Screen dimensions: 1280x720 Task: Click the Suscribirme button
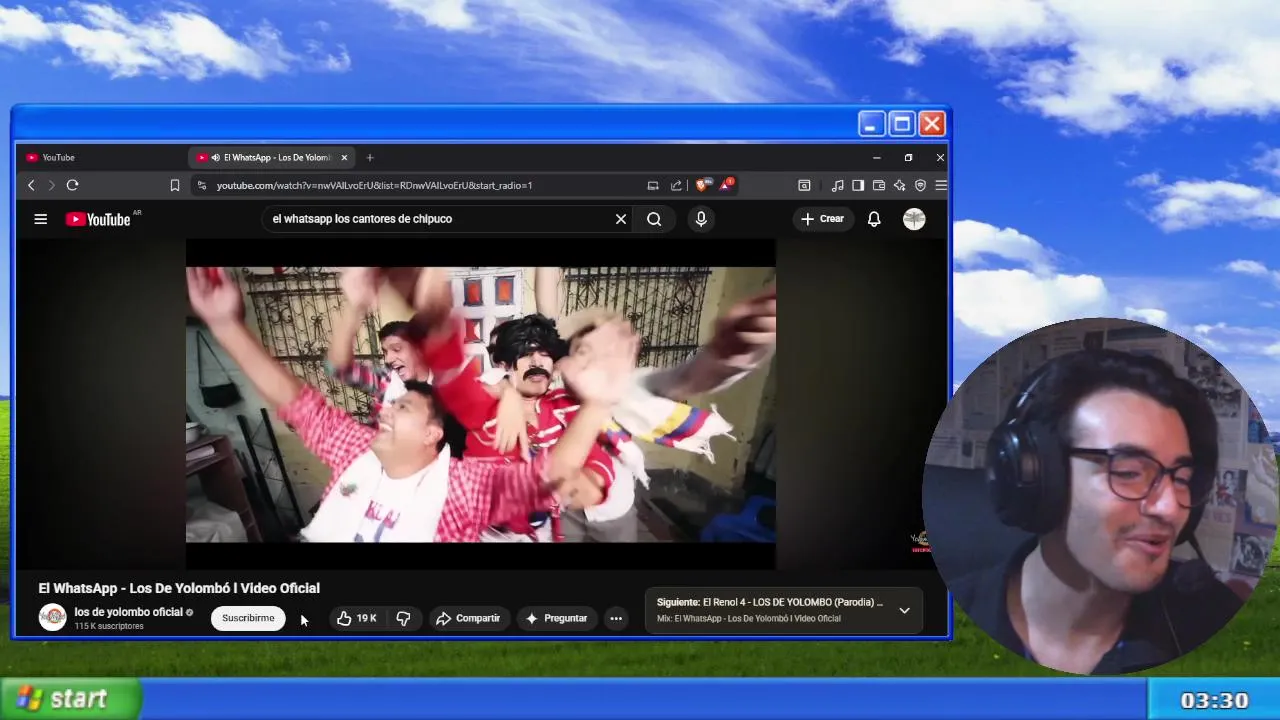point(248,618)
